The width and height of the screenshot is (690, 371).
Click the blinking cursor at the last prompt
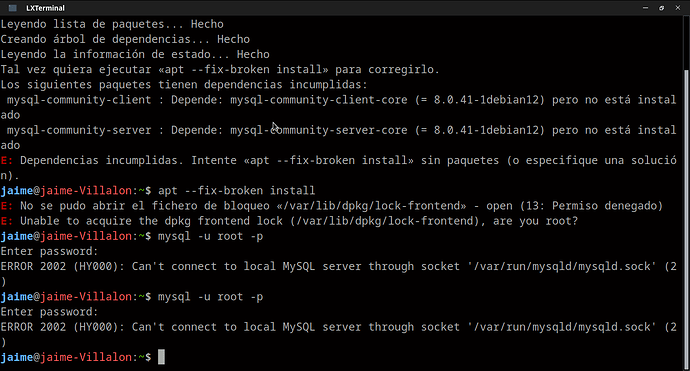point(161,357)
